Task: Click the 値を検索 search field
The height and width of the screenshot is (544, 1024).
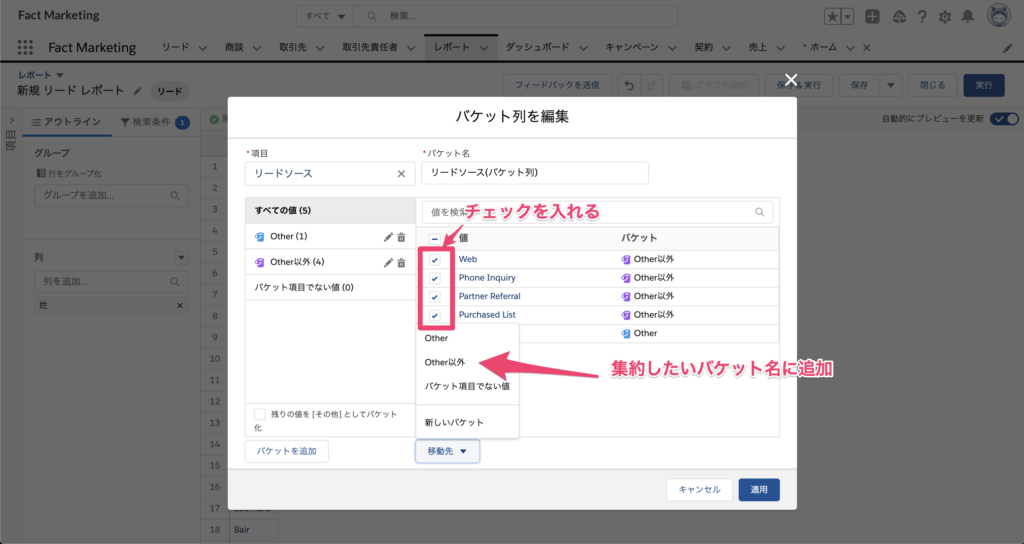Action: coord(598,212)
